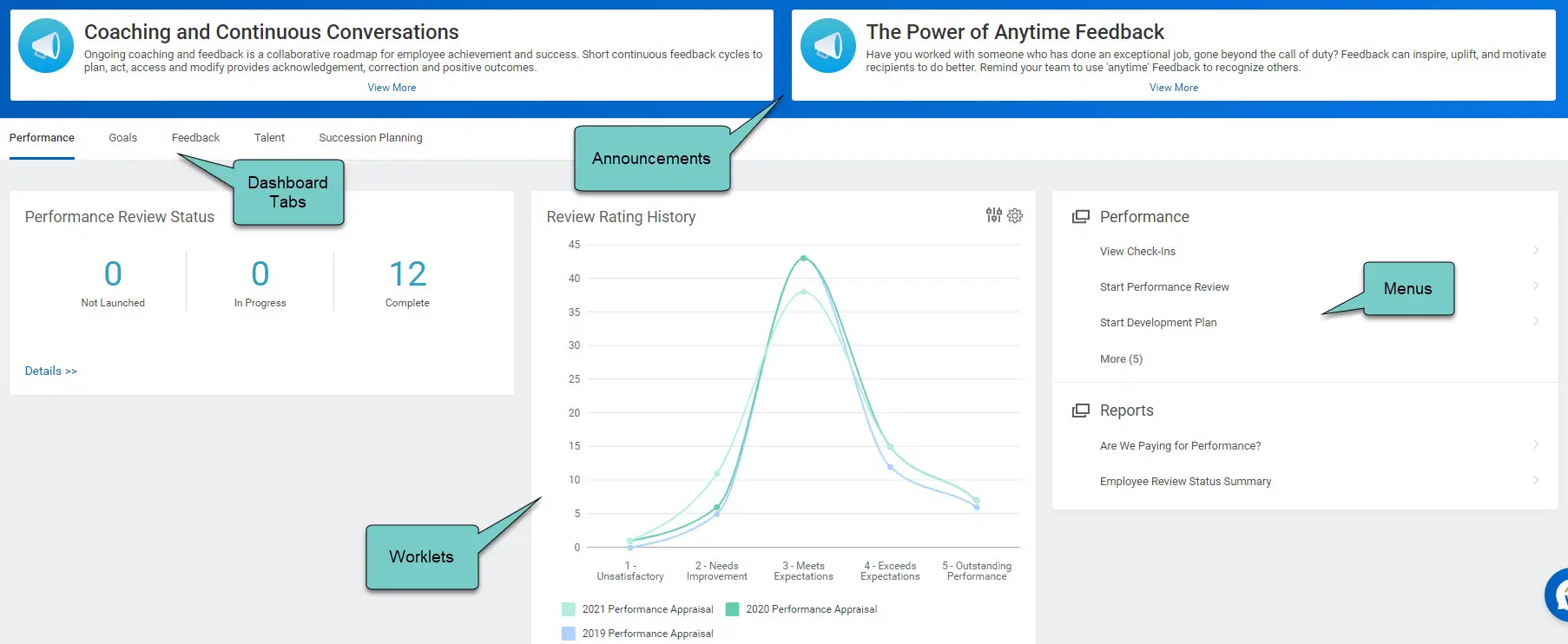The width and height of the screenshot is (1568, 644).
Task: Click the Performance menu section icon
Action: click(x=1080, y=217)
